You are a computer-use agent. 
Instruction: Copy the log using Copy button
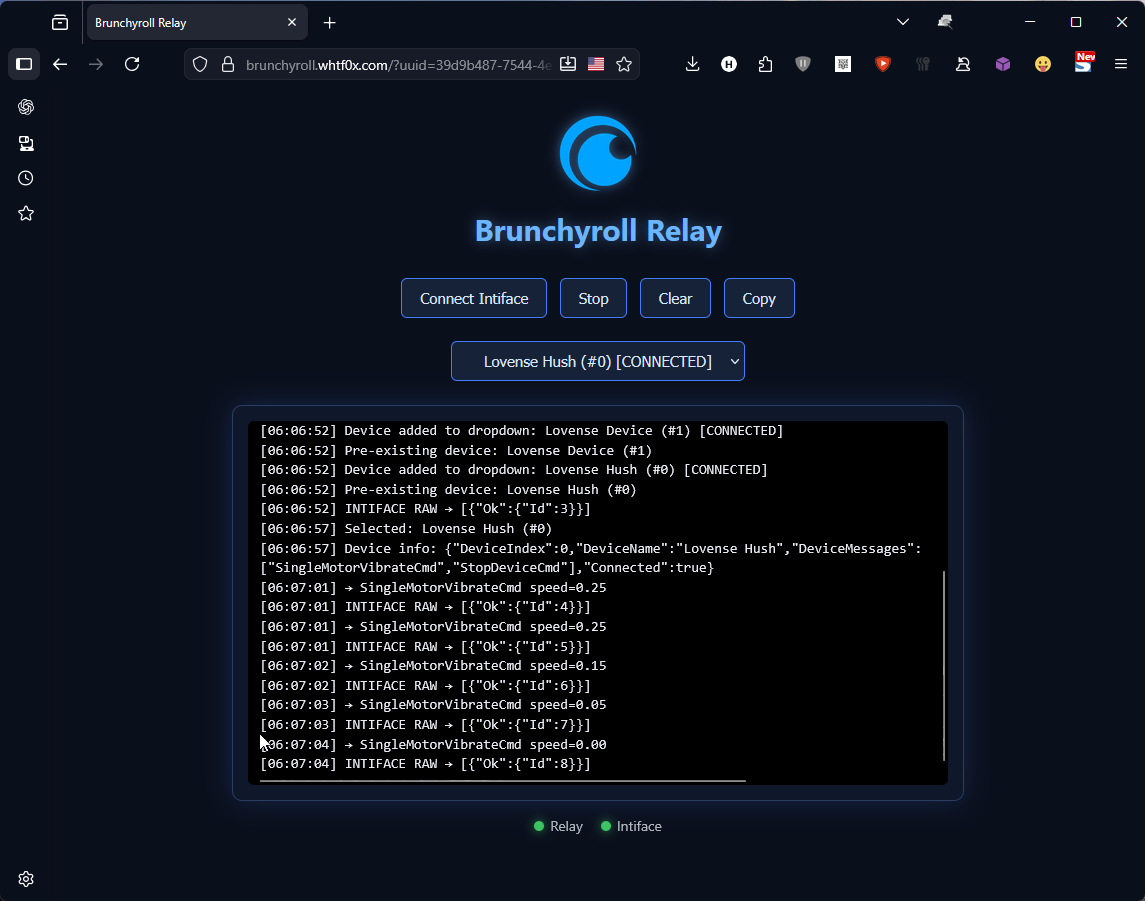(758, 298)
